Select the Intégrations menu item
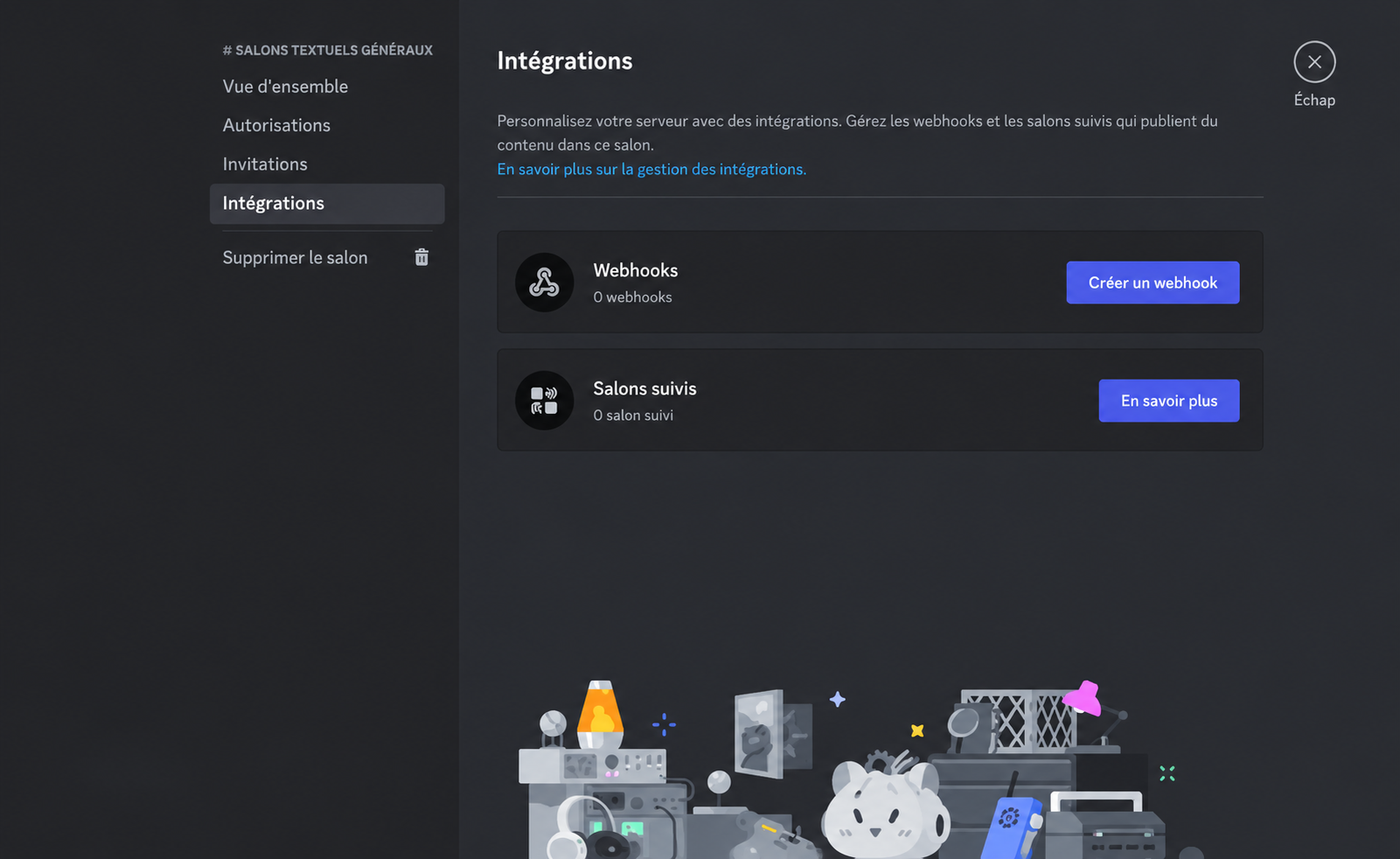1400x859 pixels. (x=327, y=204)
